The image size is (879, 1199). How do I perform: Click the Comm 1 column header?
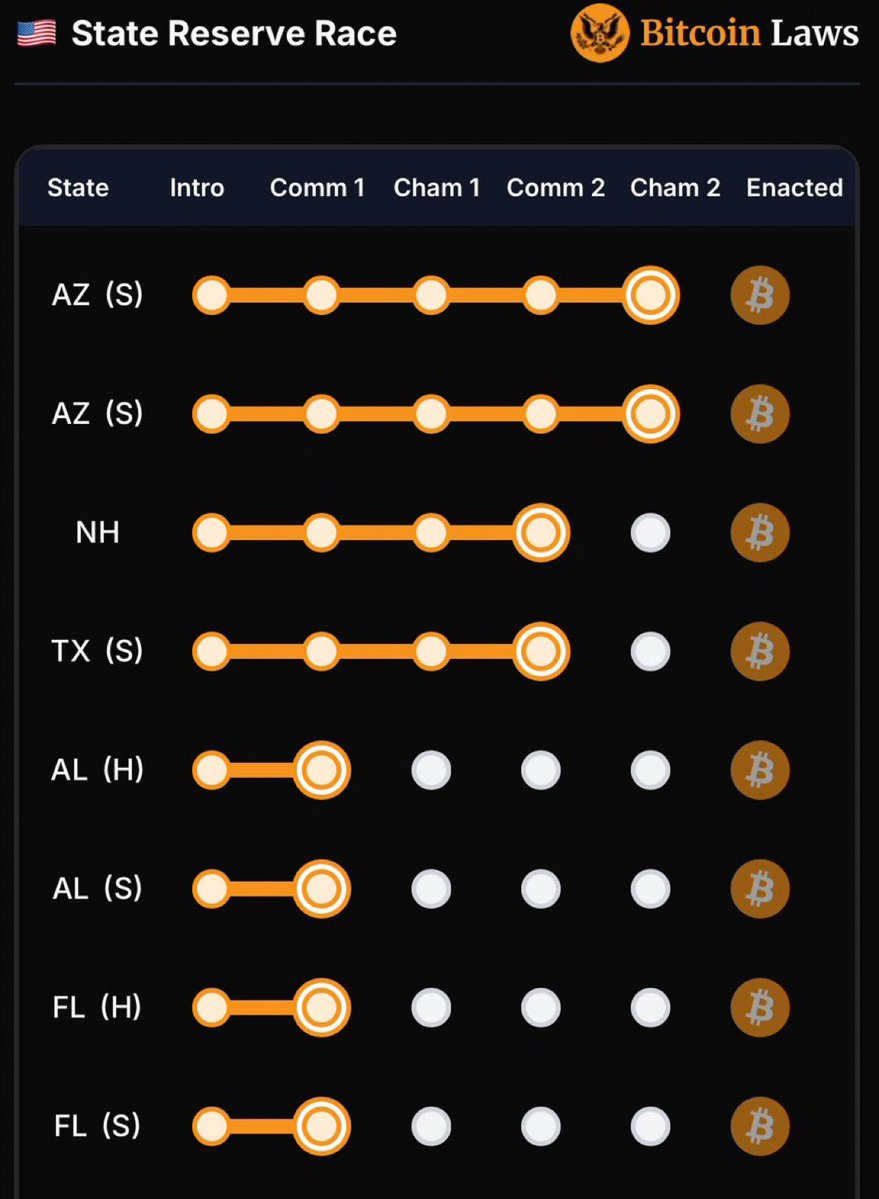point(317,187)
